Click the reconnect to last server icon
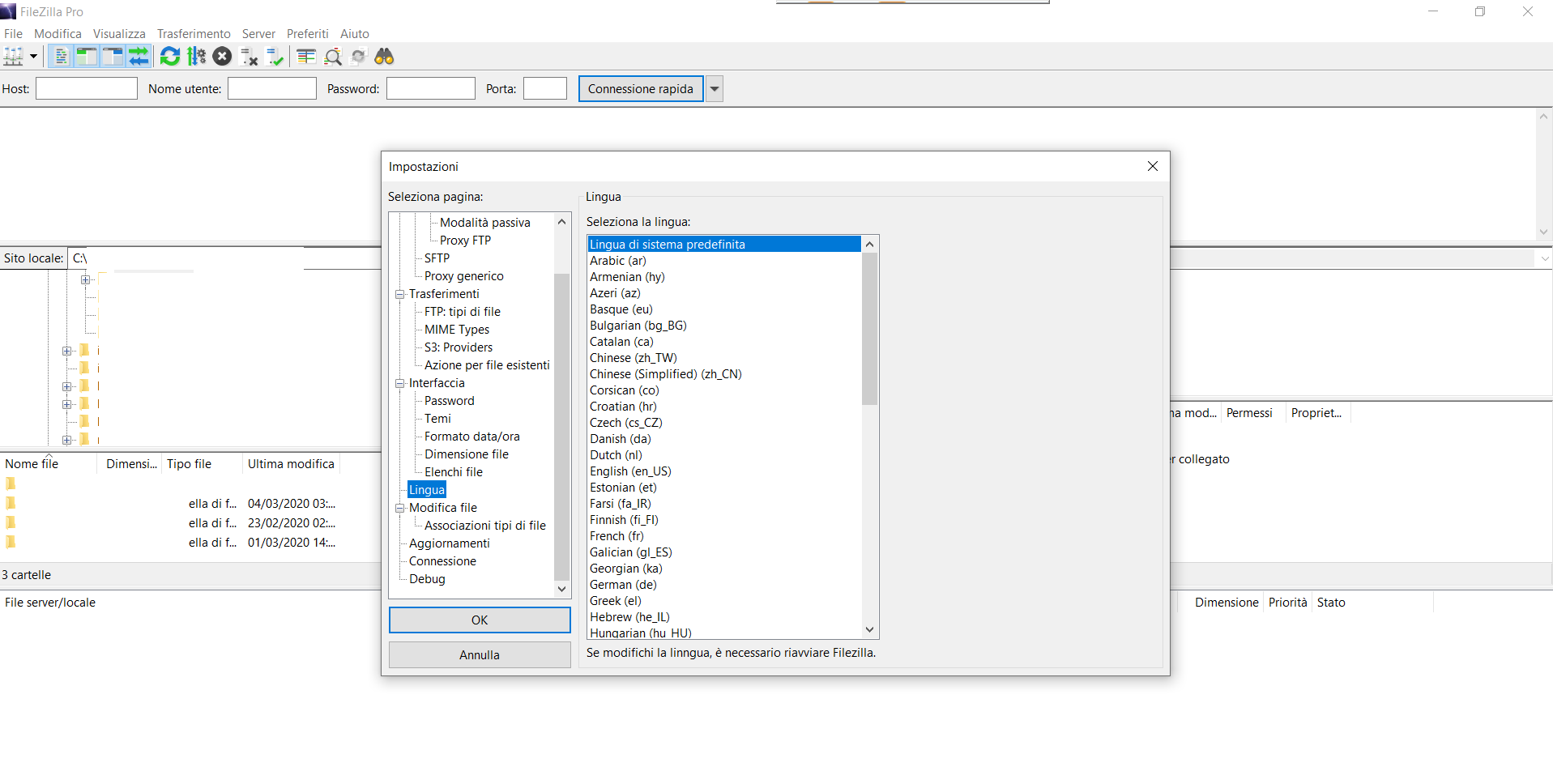This screenshot has height=784, width=1553. 275,57
